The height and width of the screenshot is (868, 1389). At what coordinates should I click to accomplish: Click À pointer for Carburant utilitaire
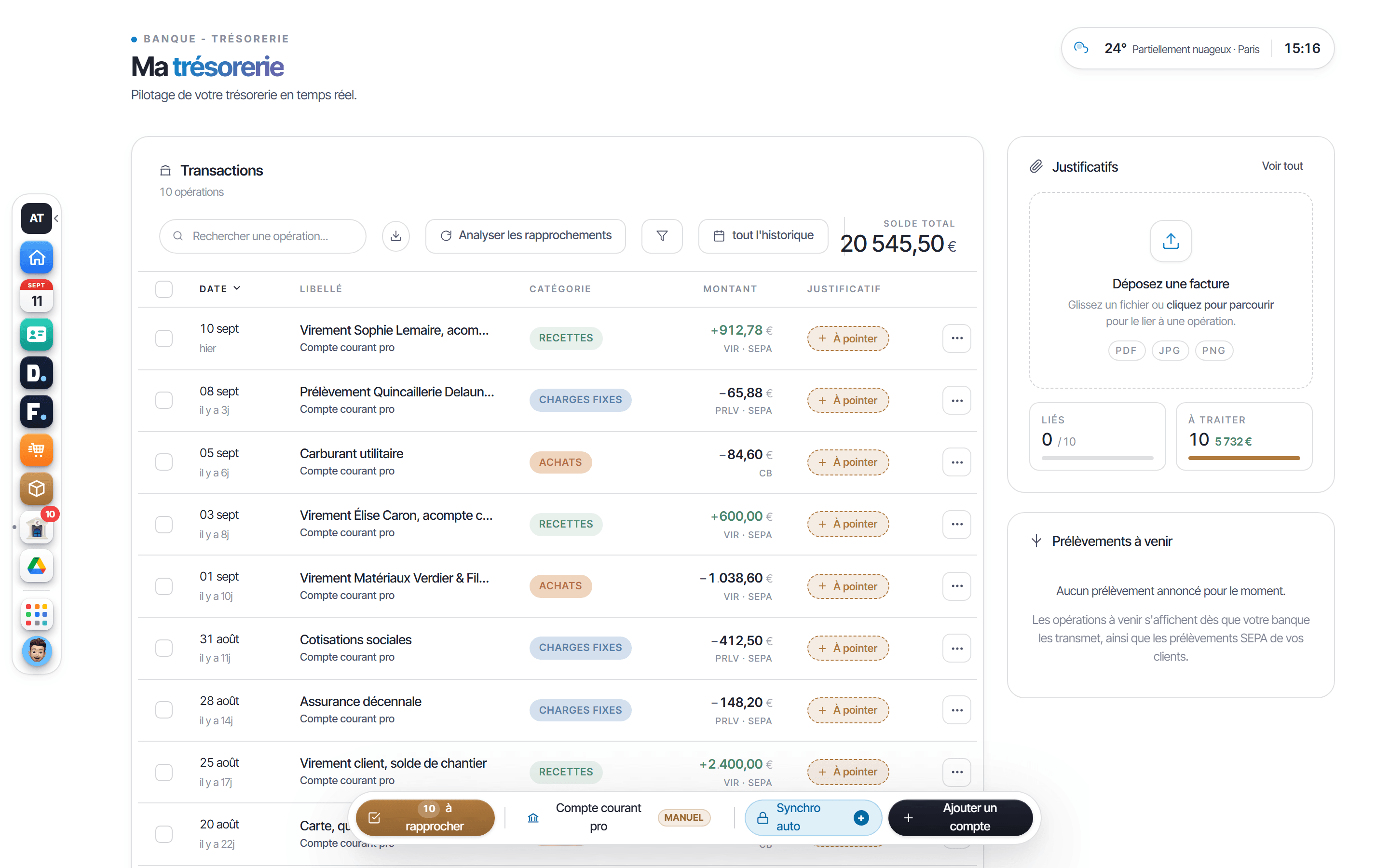(x=848, y=462)
